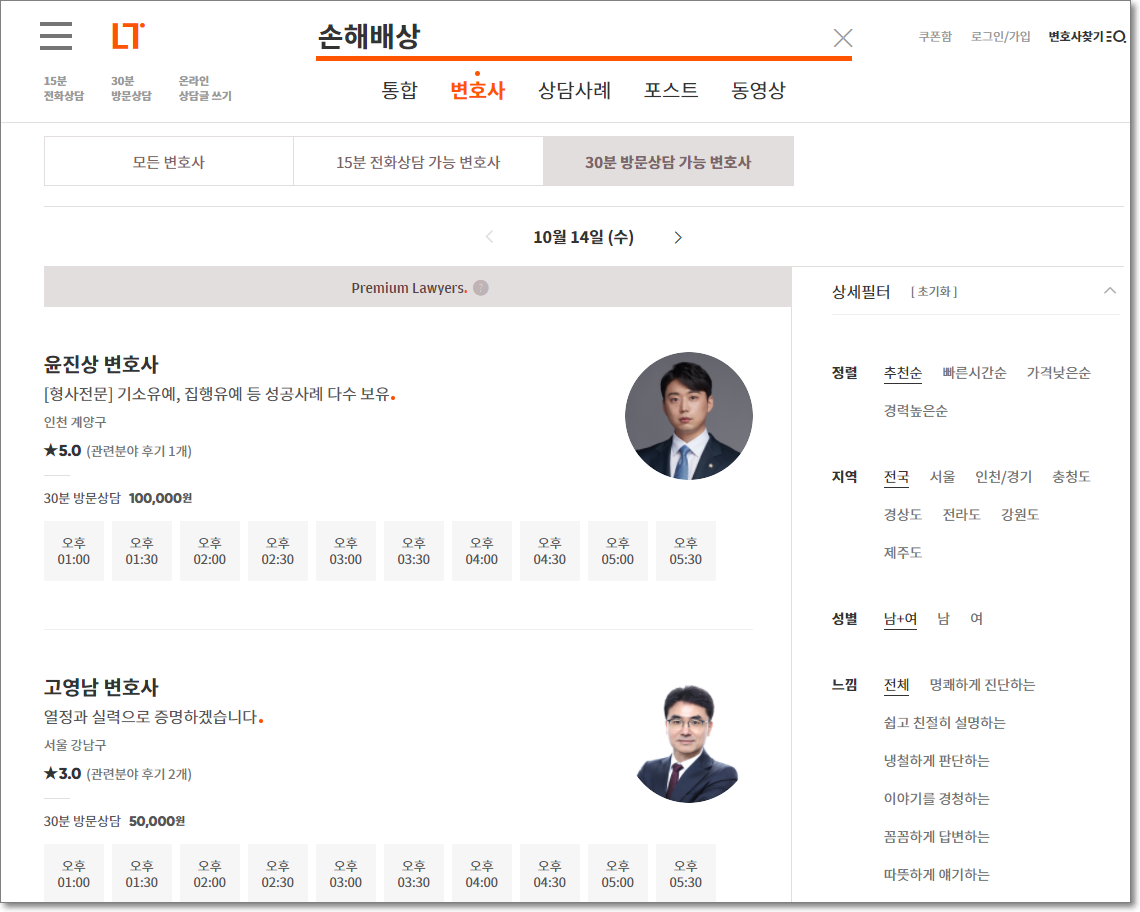
Task: Book 윤진상 오후 04:00 slot
Action: pyautogui.click(x=481, y=551)
